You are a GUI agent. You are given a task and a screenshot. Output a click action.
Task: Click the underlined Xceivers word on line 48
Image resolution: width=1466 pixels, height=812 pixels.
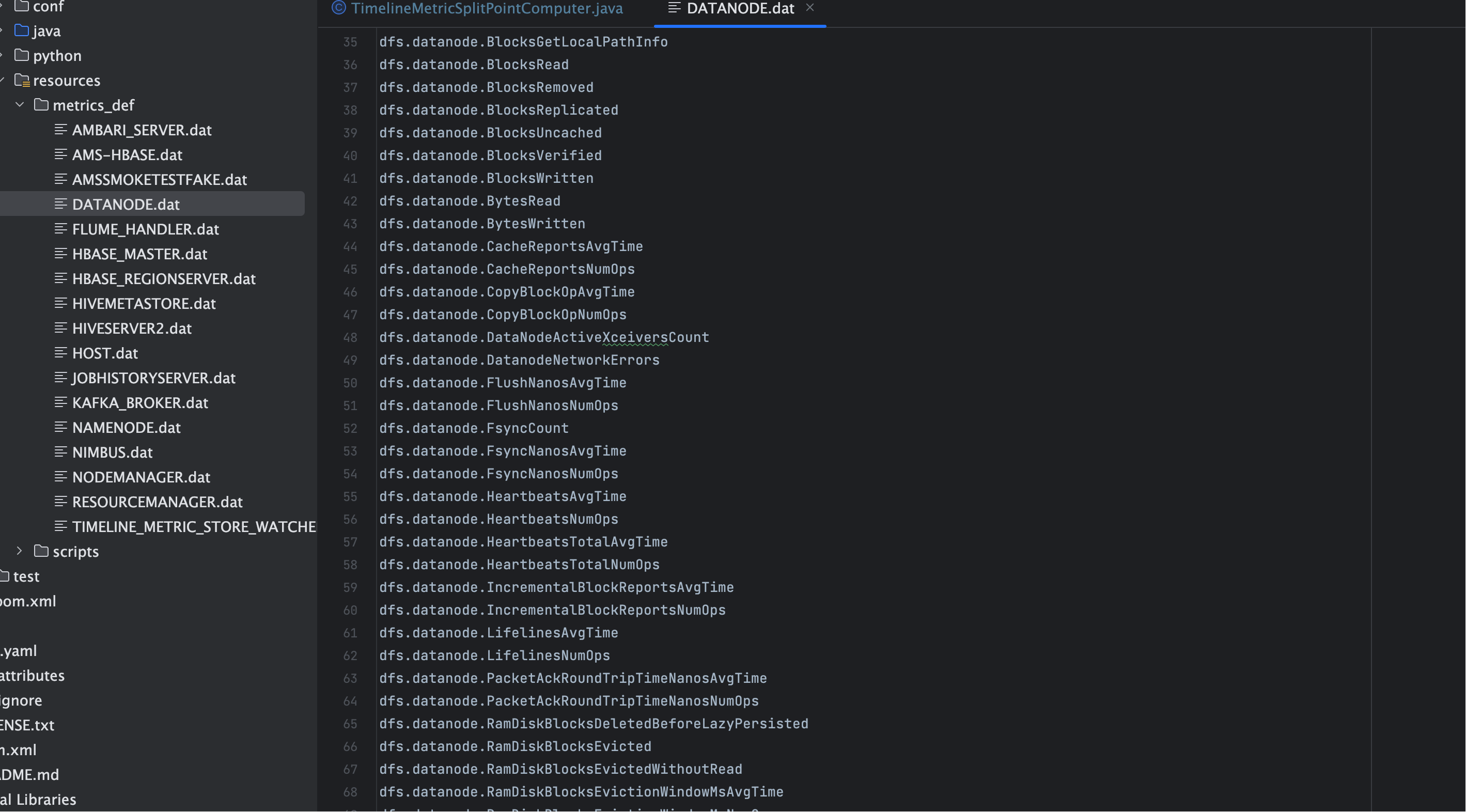point(635,337)
